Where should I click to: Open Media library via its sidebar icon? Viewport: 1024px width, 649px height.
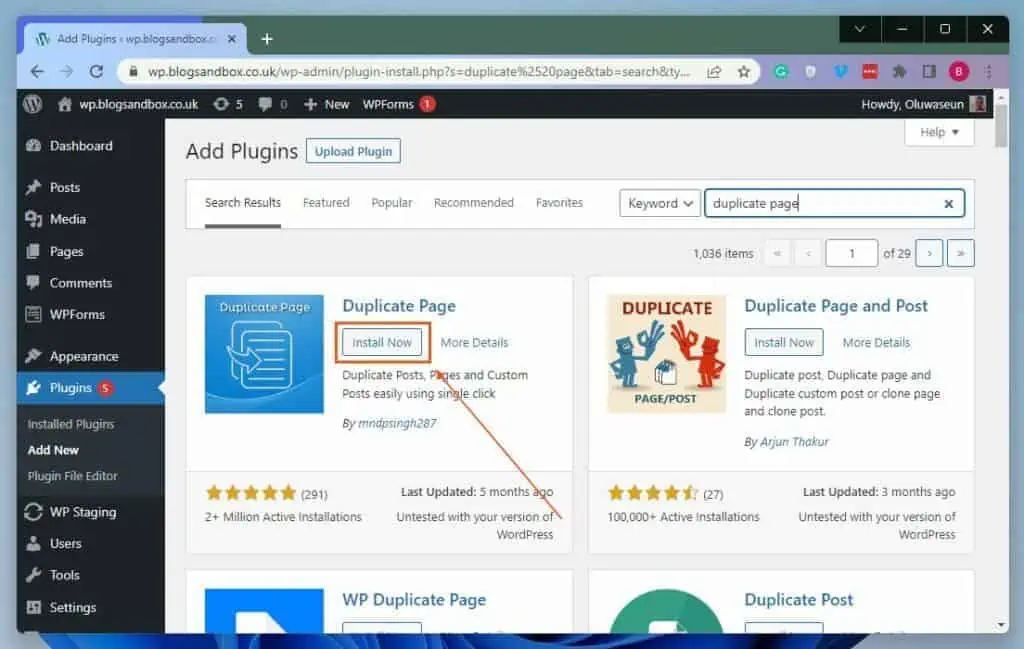pyautogui.click(x=35, y=219)
